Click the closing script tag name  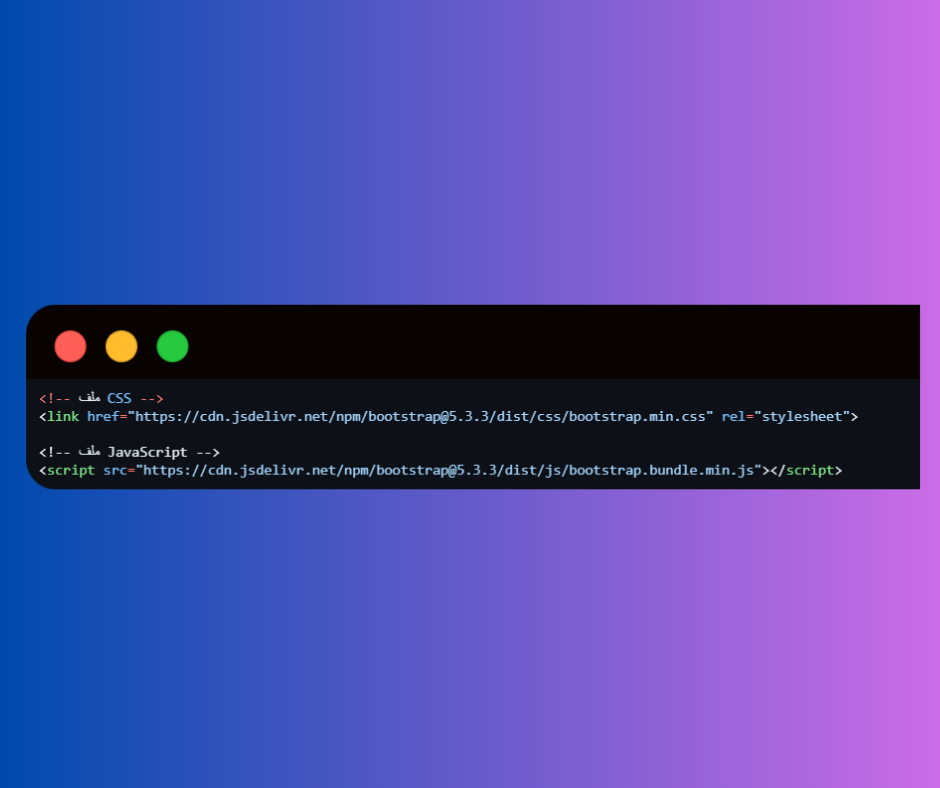click(810, 470)
